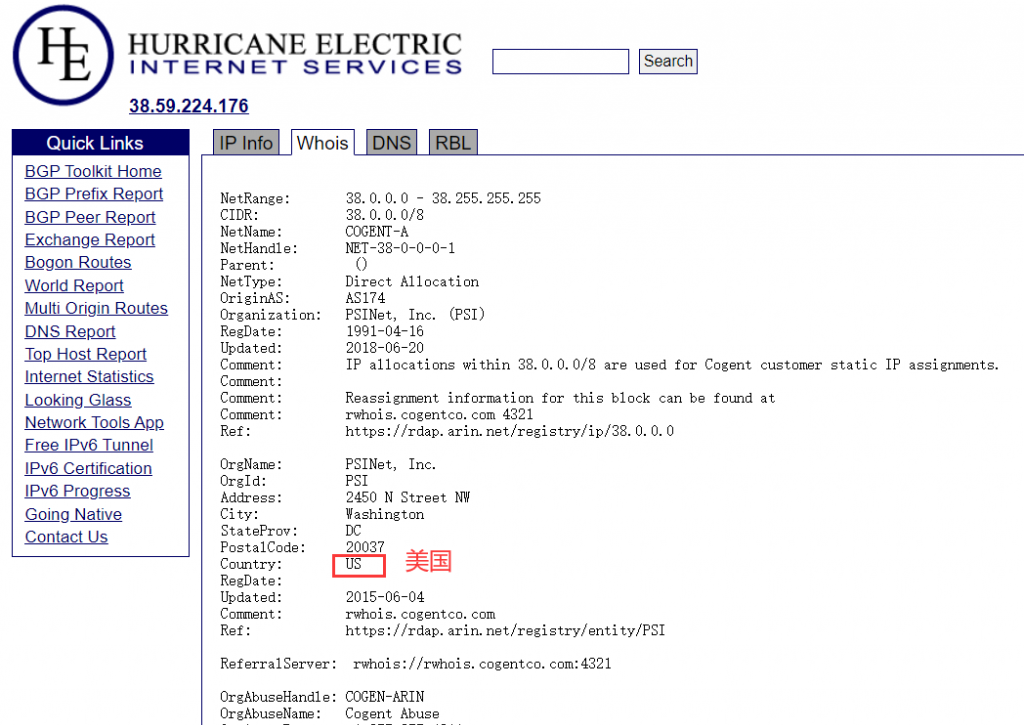This screenshot has width=1024, height=725.
Task: Click the OrgName value PSINet, Inc.
Action: pyautogui.click(x=391, y=464)
